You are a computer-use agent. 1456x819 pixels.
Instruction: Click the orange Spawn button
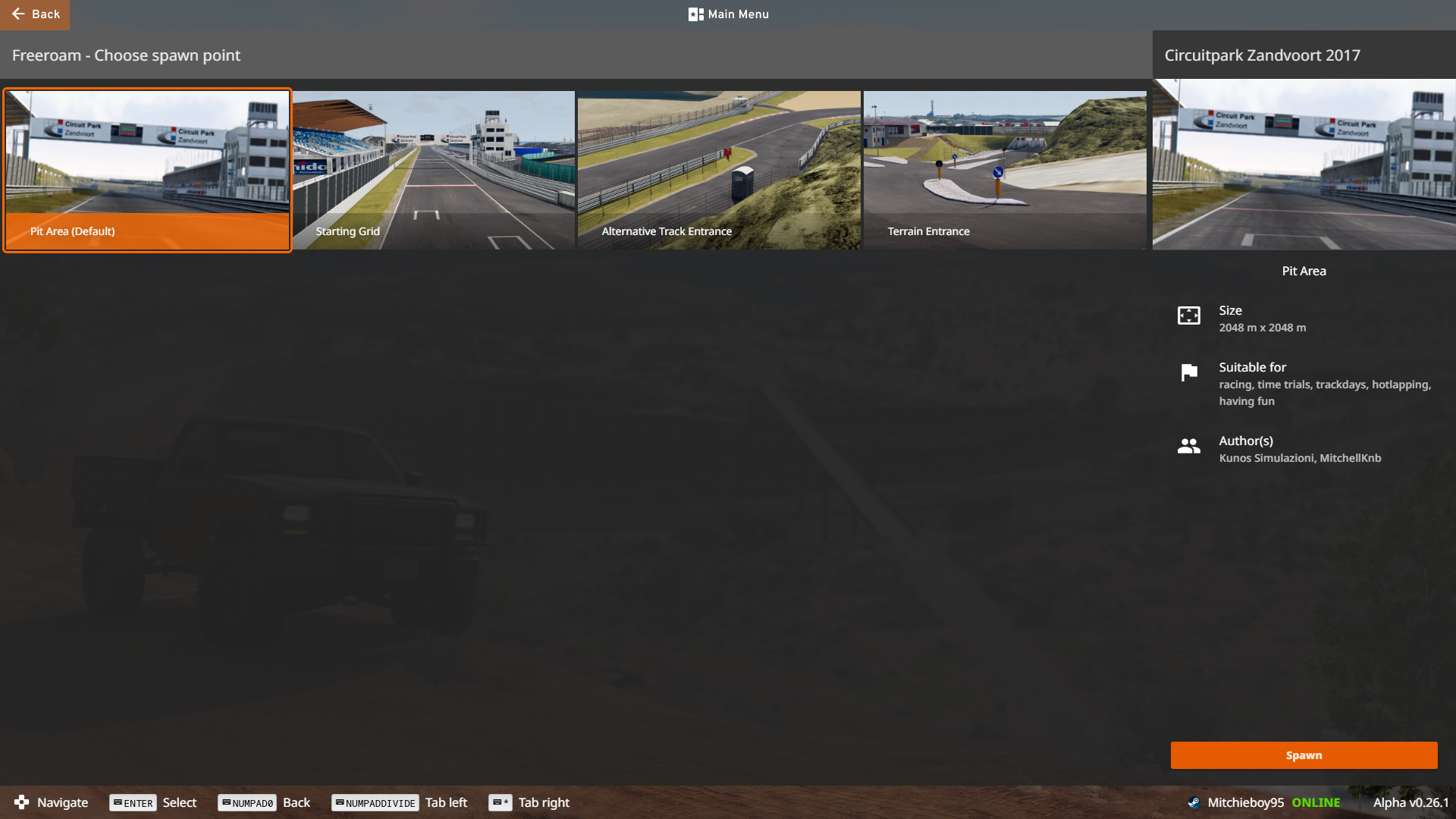click(x=1304, y=755)
